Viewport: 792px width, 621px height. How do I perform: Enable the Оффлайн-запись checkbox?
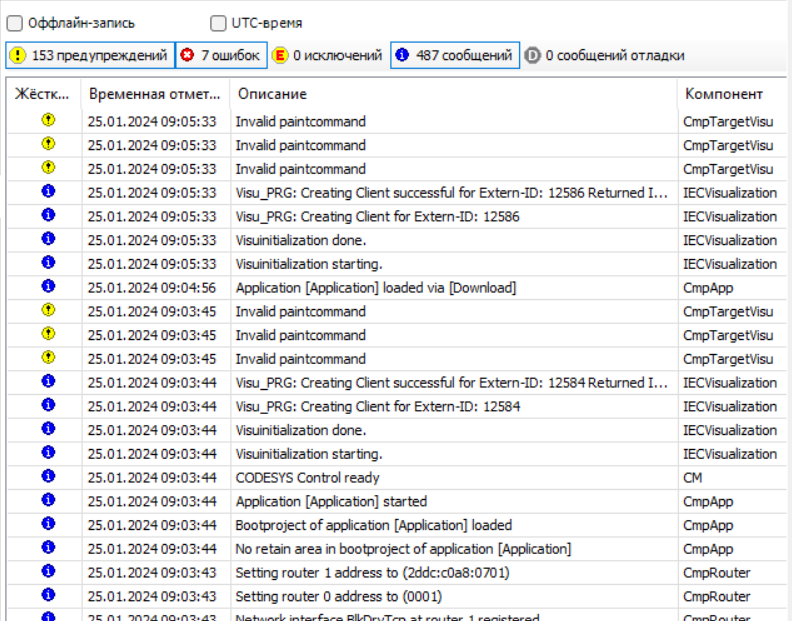(15, 23)
